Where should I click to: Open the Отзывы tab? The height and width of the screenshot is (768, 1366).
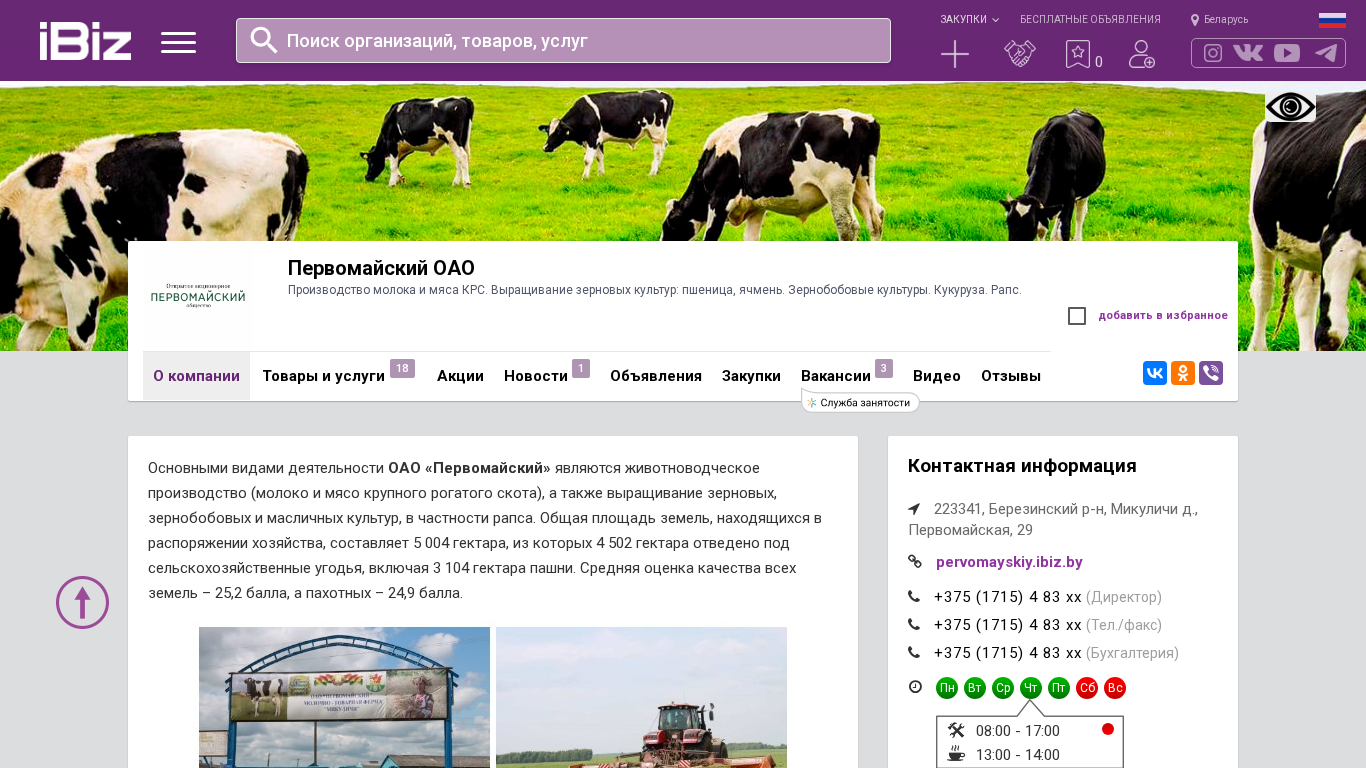pos(1011,376)
